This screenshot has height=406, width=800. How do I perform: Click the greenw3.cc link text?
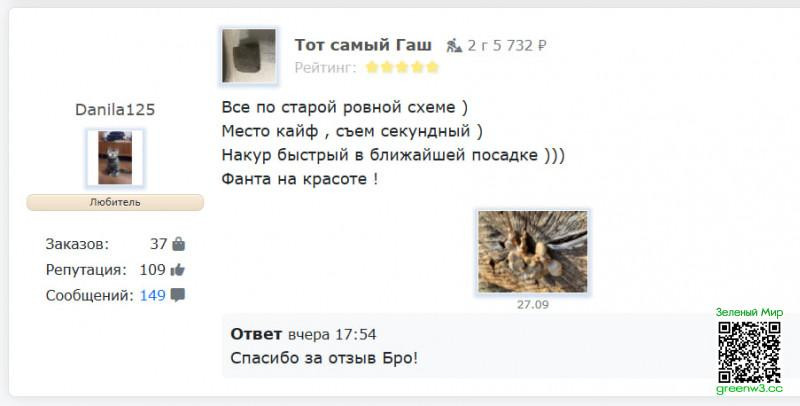pos(749,389)
